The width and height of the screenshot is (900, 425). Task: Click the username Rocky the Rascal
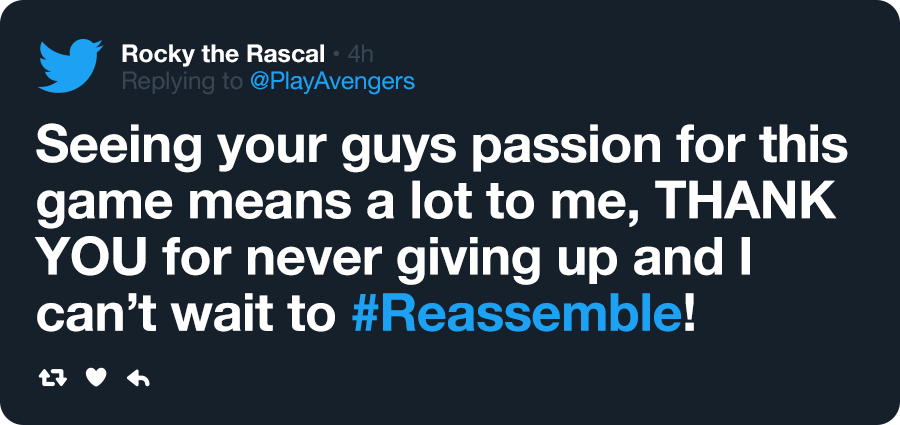[x=224, y=55]
